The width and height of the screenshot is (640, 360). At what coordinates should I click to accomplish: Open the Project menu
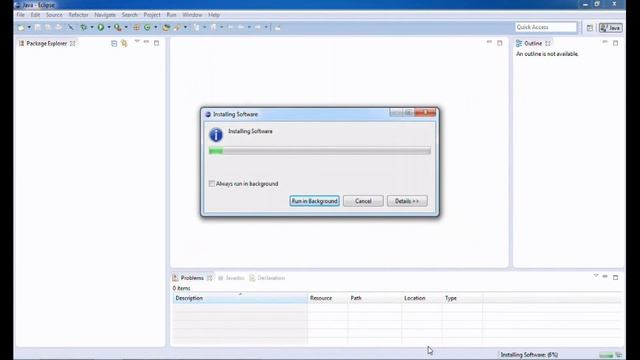pyautogui.click(x=152, y=15)
